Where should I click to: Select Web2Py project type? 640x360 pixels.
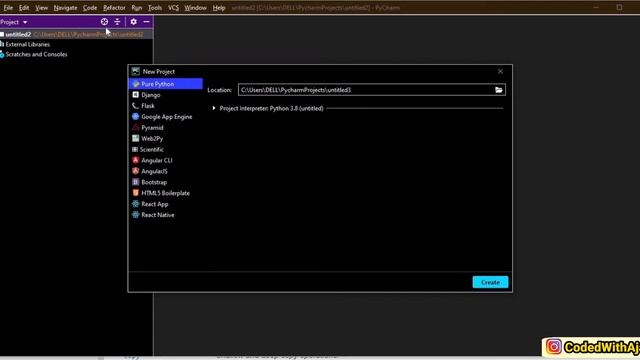pyautogui.click(x=165, y=138)
